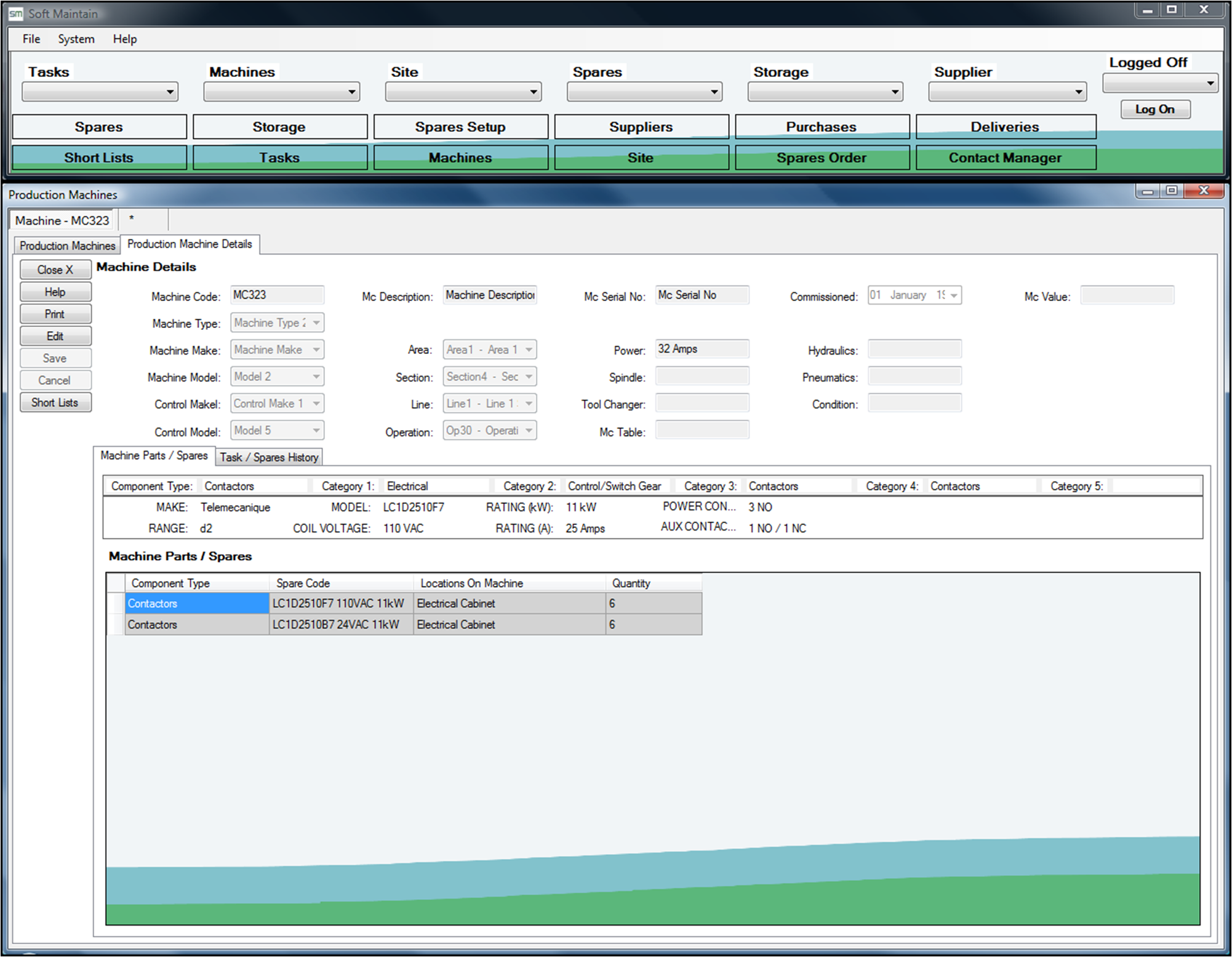Open the Machine Make dropdown
The image size is (1232, 957).
(x=277, y=350)
